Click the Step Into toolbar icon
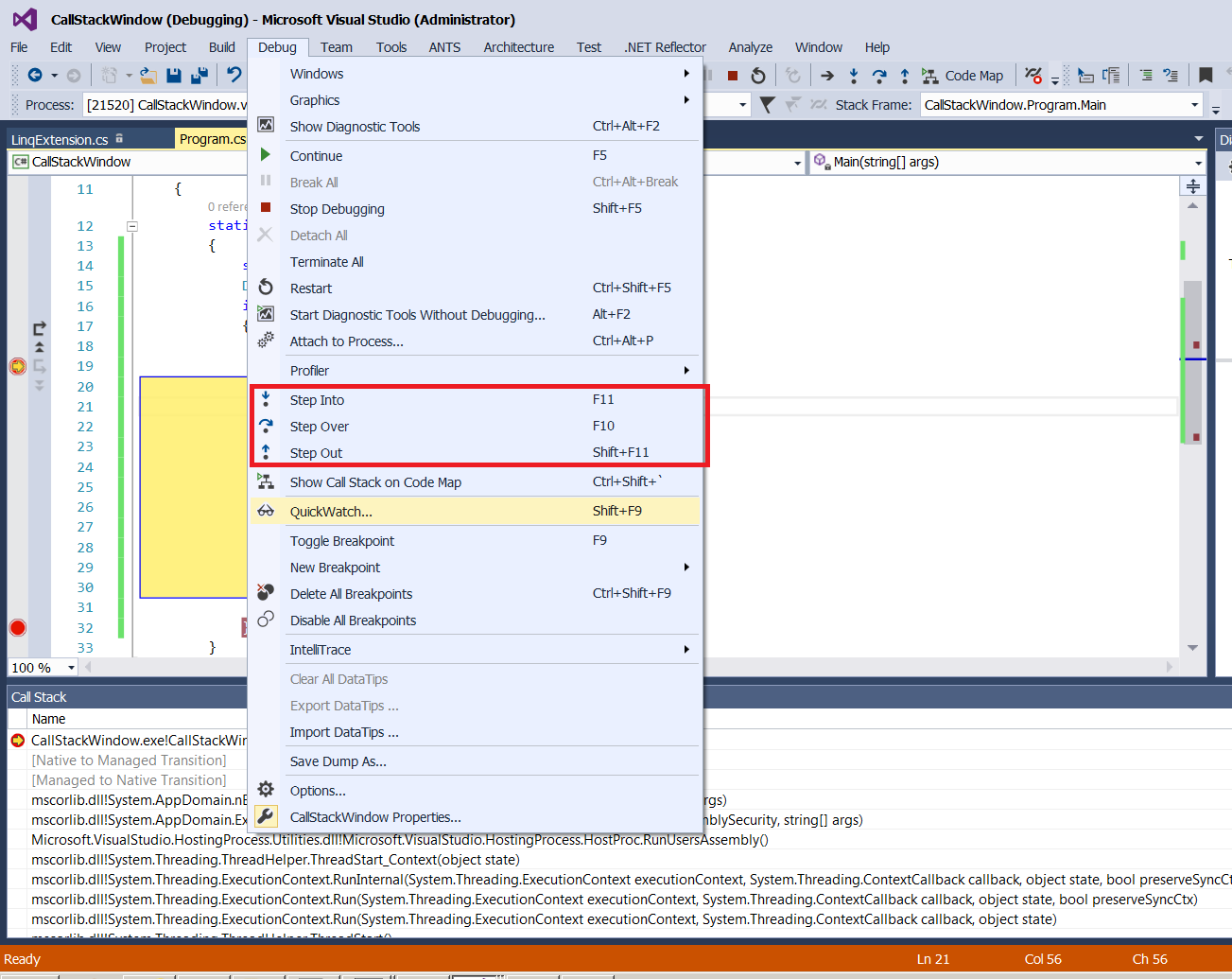 tap(854, 76)
